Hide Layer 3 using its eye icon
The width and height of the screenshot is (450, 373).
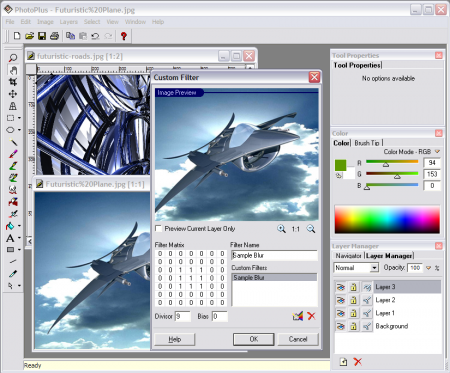[x=341, y=287]
